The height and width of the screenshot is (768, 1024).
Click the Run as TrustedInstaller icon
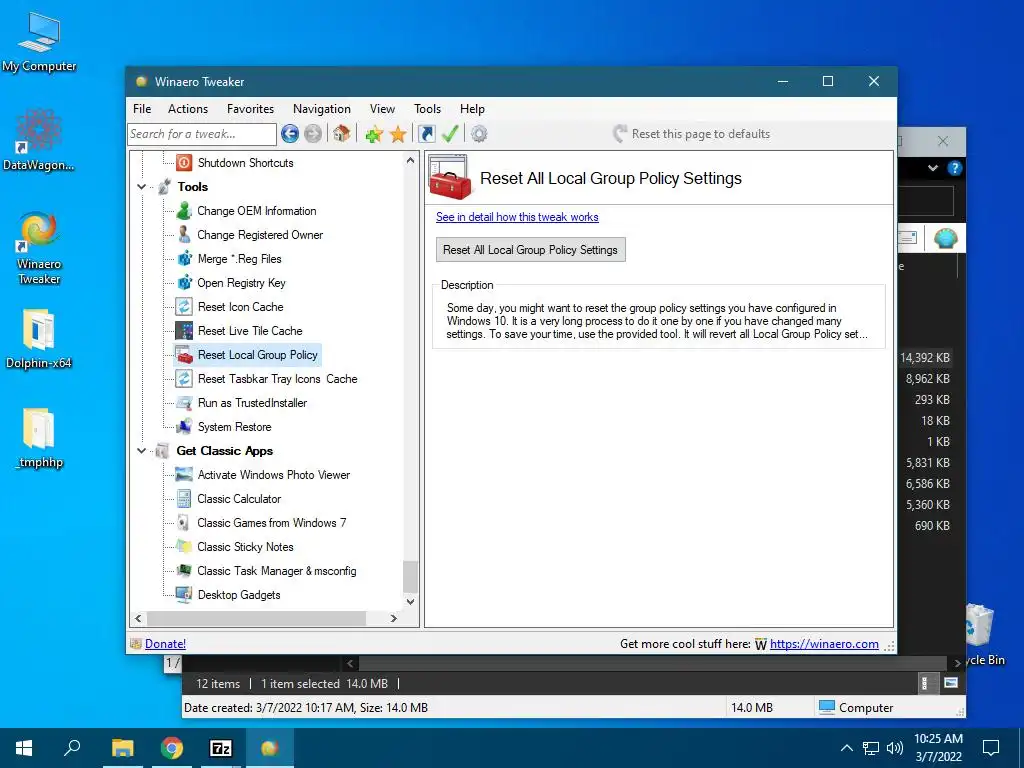click(184, 403)
